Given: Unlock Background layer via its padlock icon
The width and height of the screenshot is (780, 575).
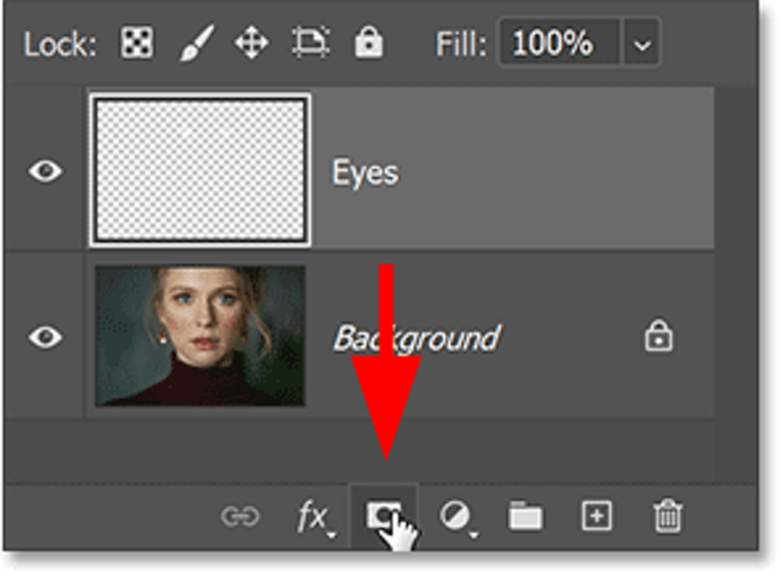Looking at the screenshot, I should click(659, 336).
